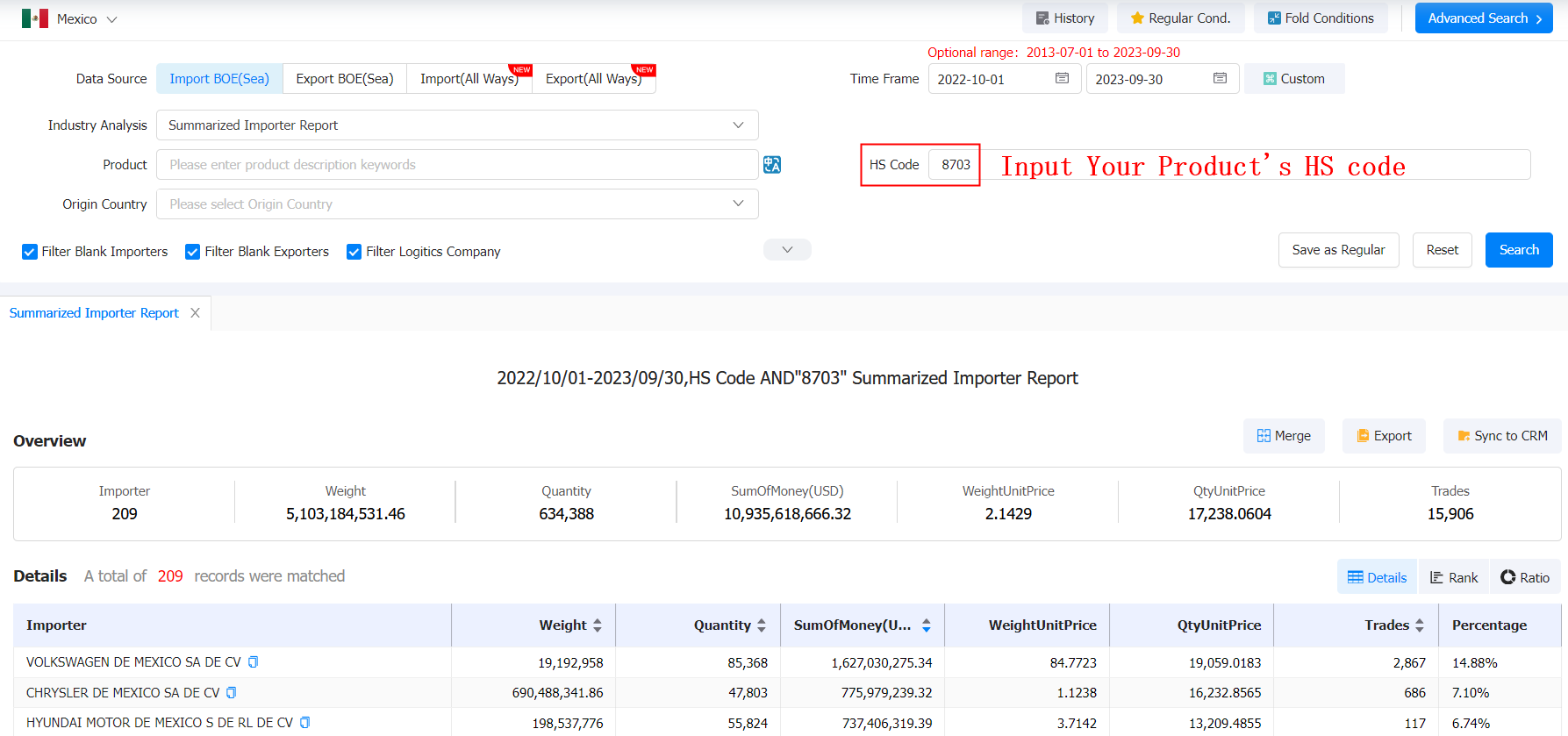Switch to Details view
Image resolution: width=1568 pixels, height=736 pixels.
coord(1377,577)
